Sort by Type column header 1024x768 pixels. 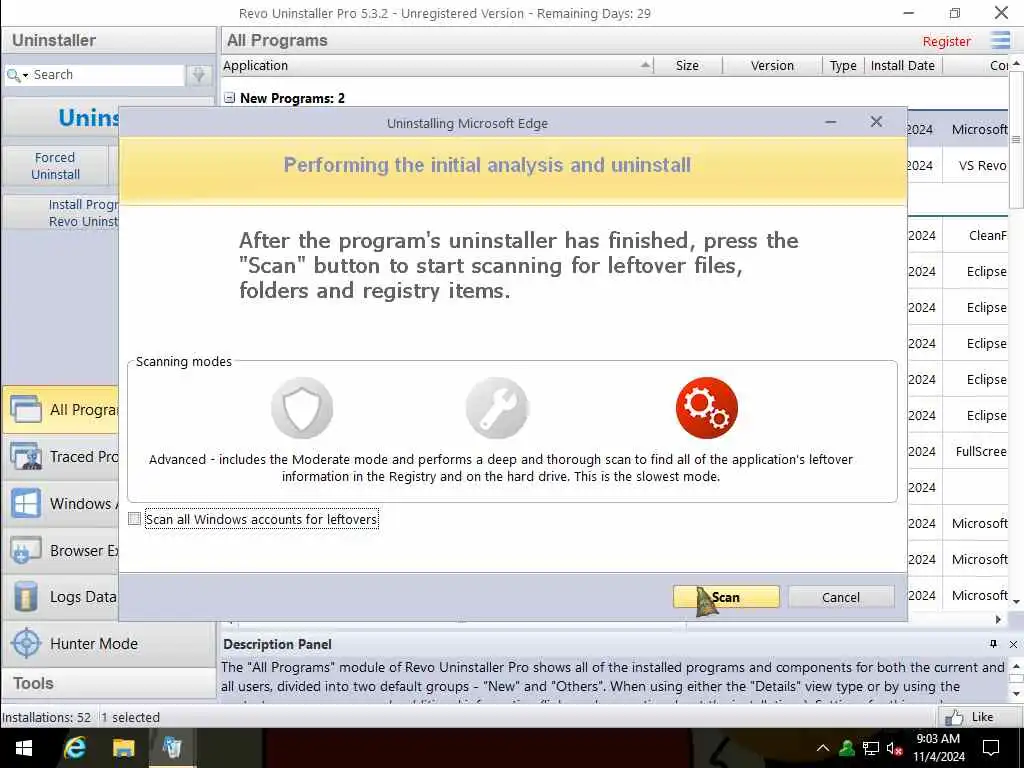(842, 65)
